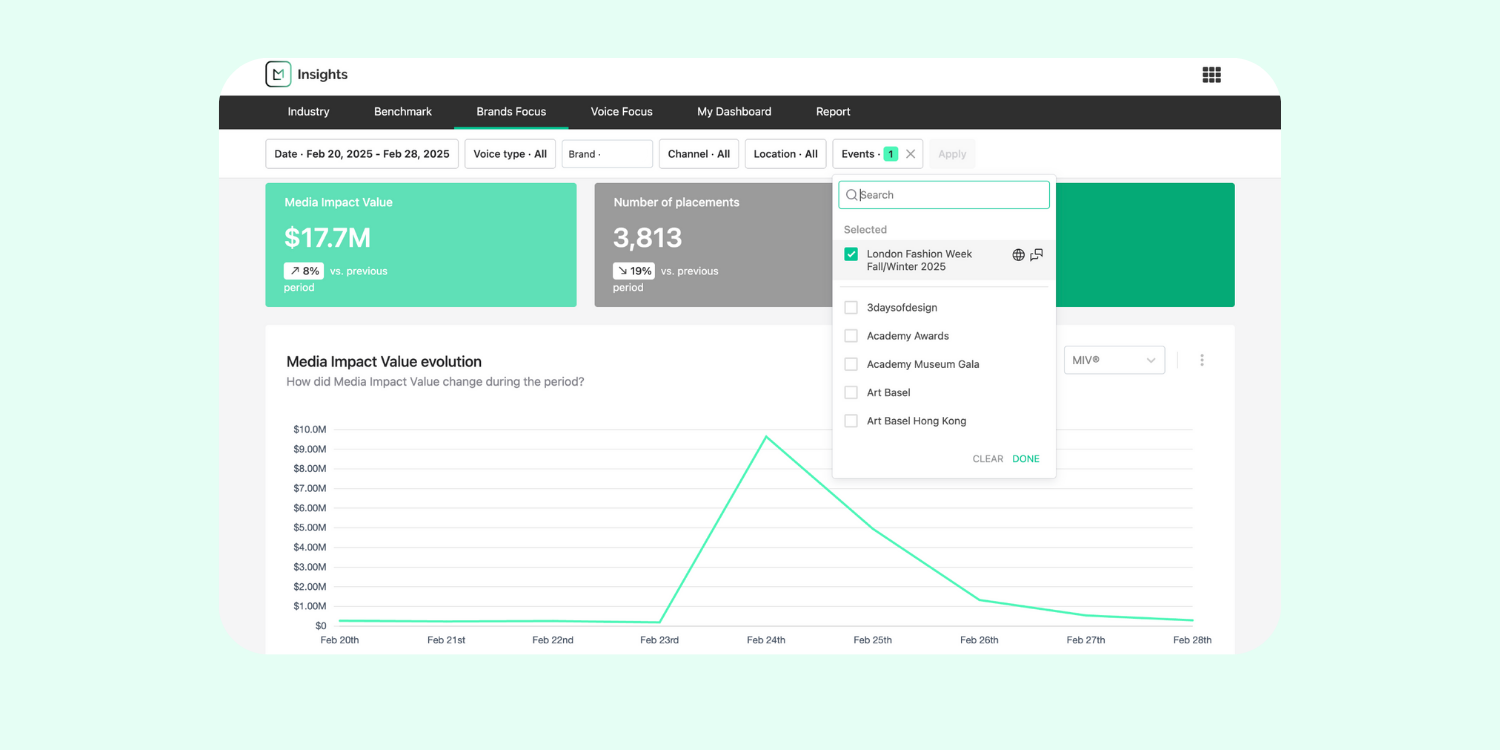Select the 3daysofdesign event checkbox
This screenshot has width=1500, height=750.
[851, 308]
